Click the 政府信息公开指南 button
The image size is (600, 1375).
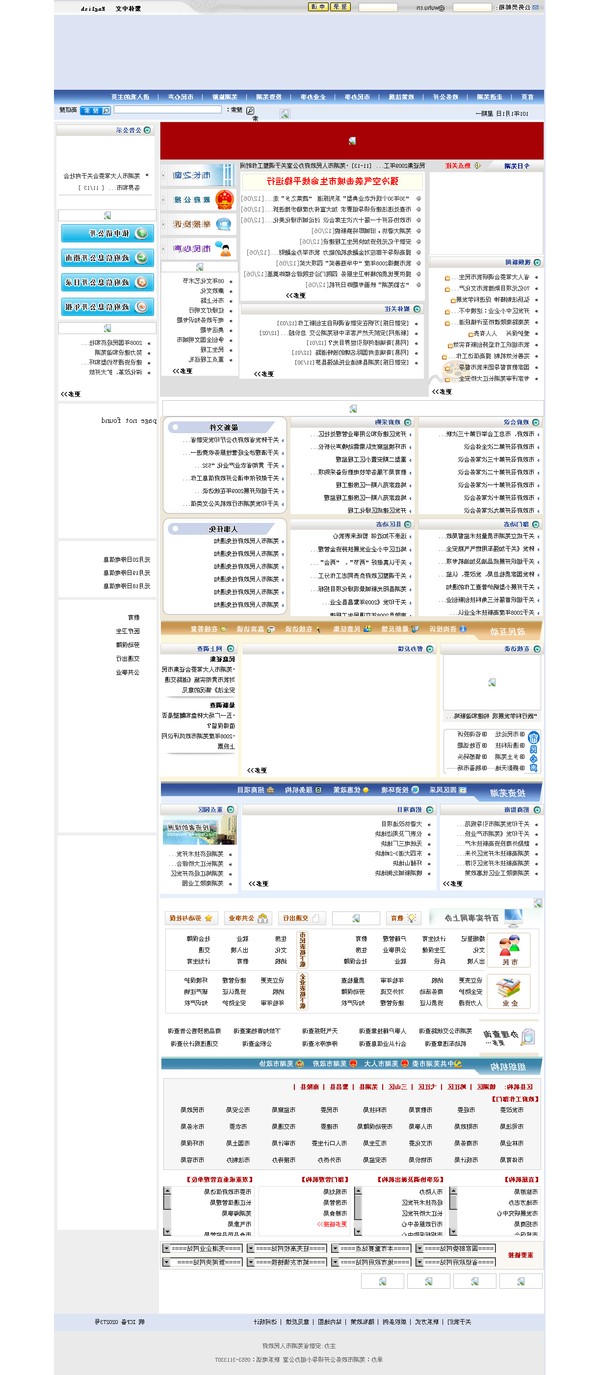point(106,257)
